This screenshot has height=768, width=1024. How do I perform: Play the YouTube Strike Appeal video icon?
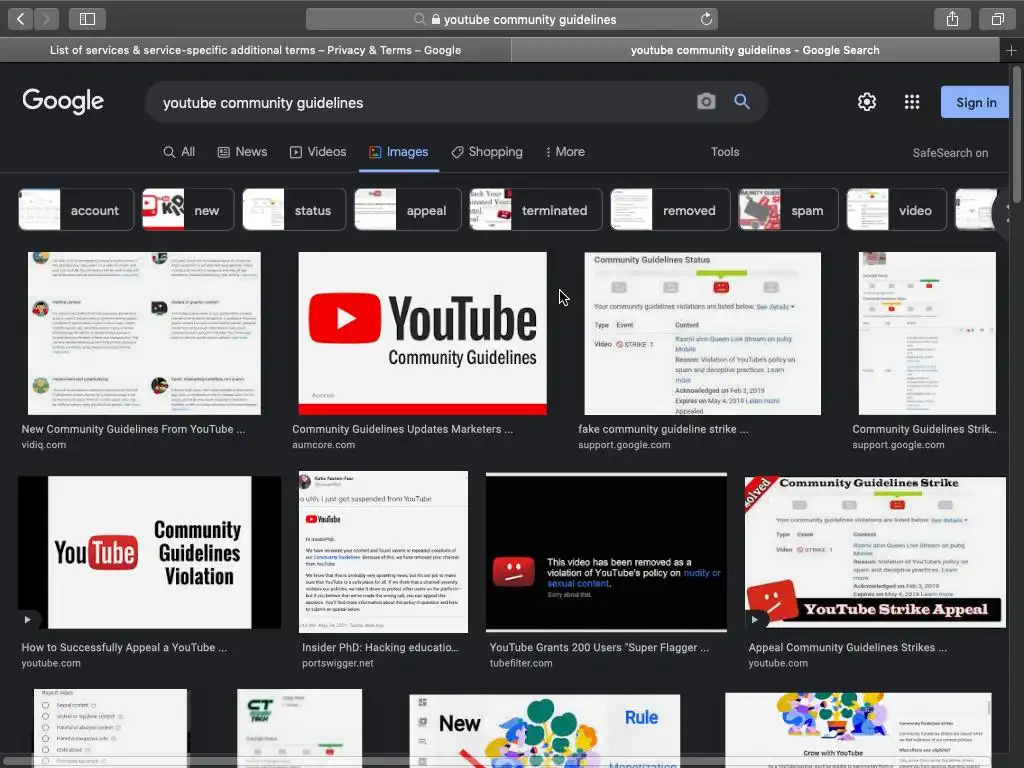pos(754,619)
